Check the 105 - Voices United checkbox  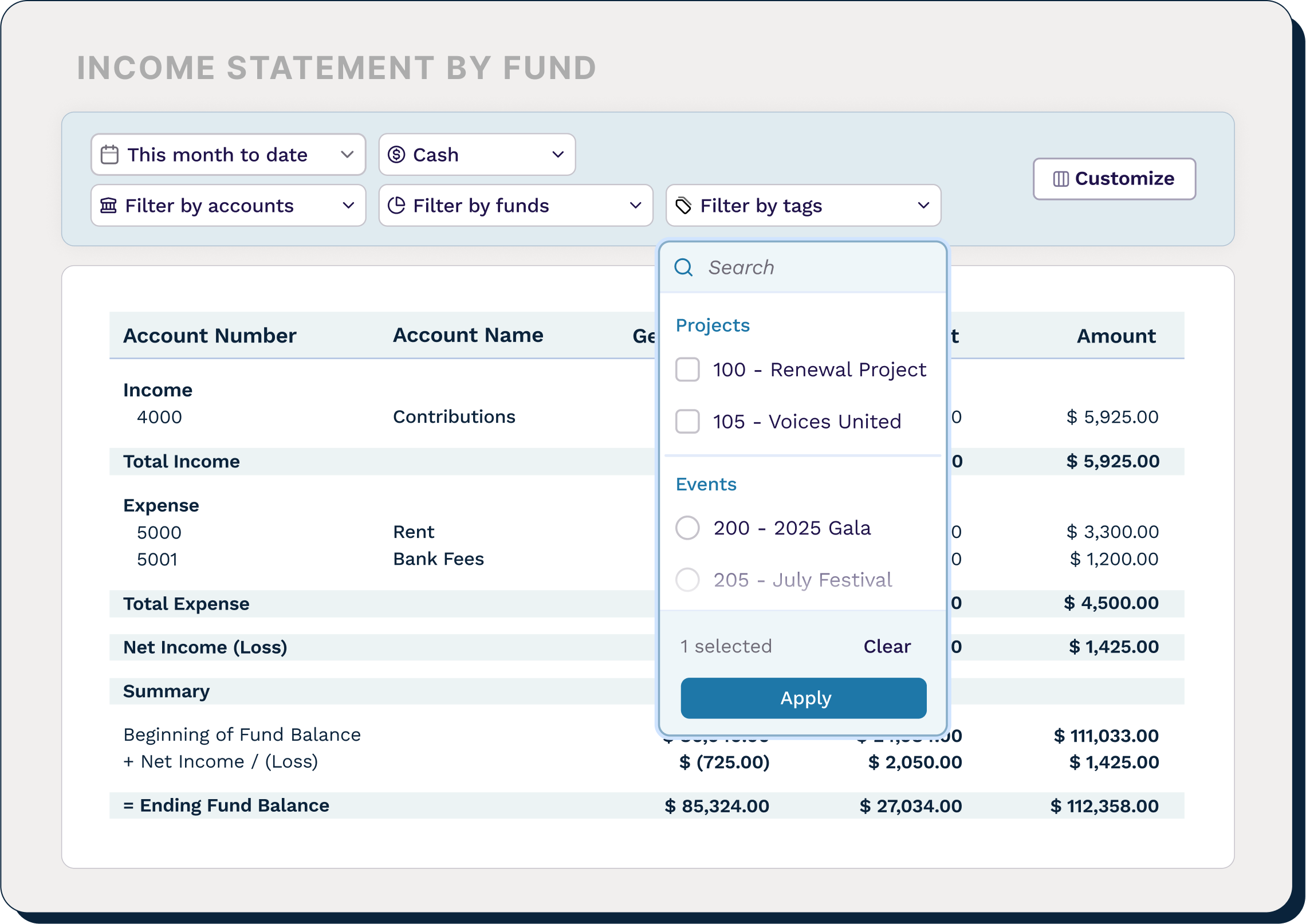(x=687, y=422)
